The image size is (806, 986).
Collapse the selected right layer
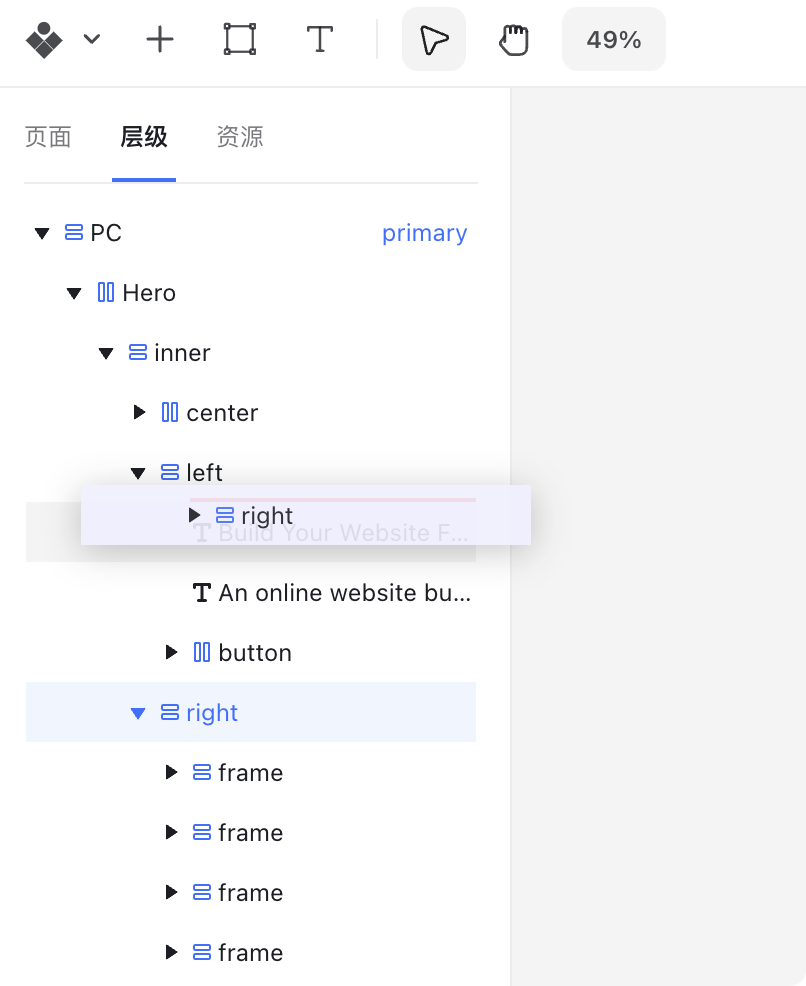pos(138,713)
